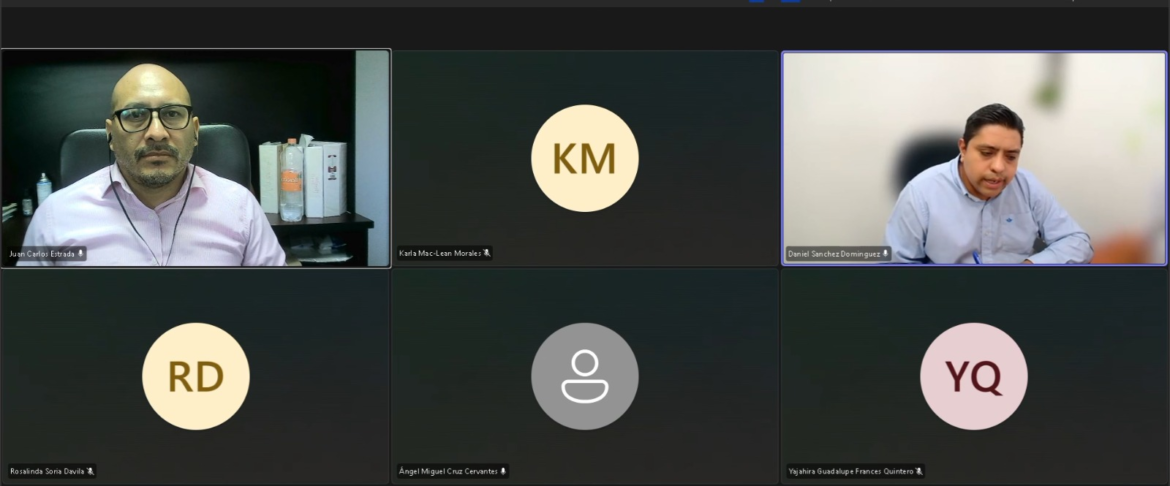The height and width of the screenshot is (486, 1170).
Task: Click Juan Carlos Estrada's microphone icon
Action: [81, 254]
